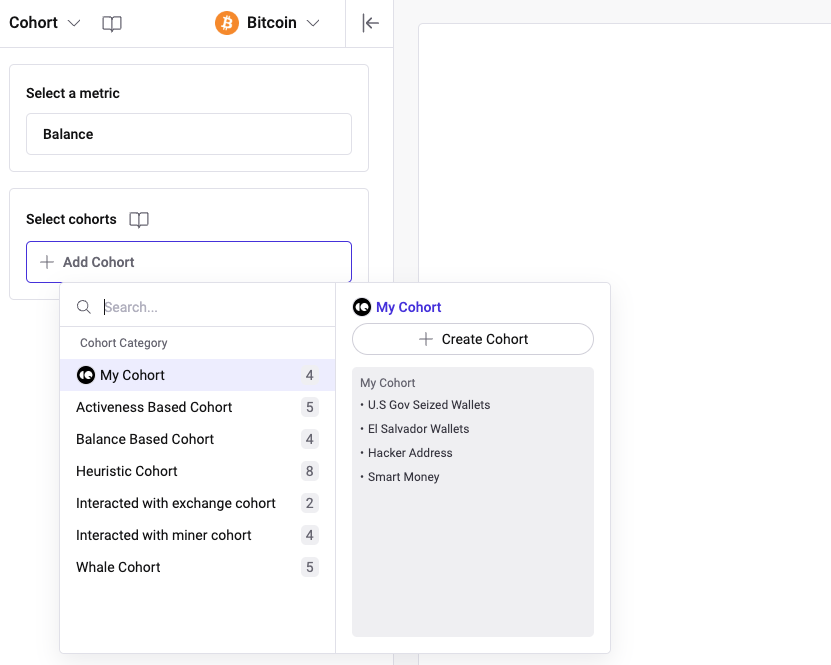Collapse the sidebar with the arrow icon

(370, 23)
